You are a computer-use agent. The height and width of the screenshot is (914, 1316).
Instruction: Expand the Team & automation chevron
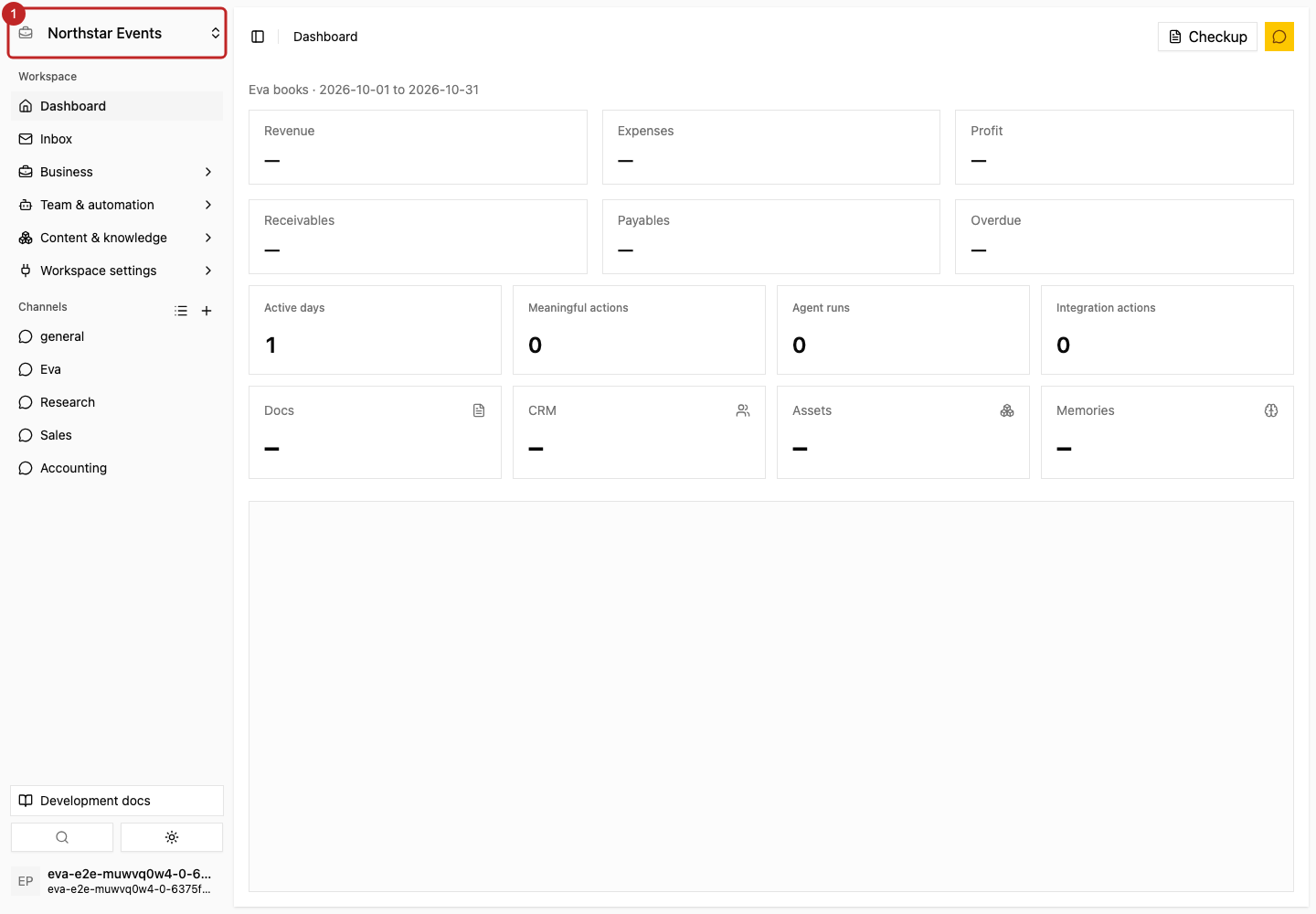point(208,205)
